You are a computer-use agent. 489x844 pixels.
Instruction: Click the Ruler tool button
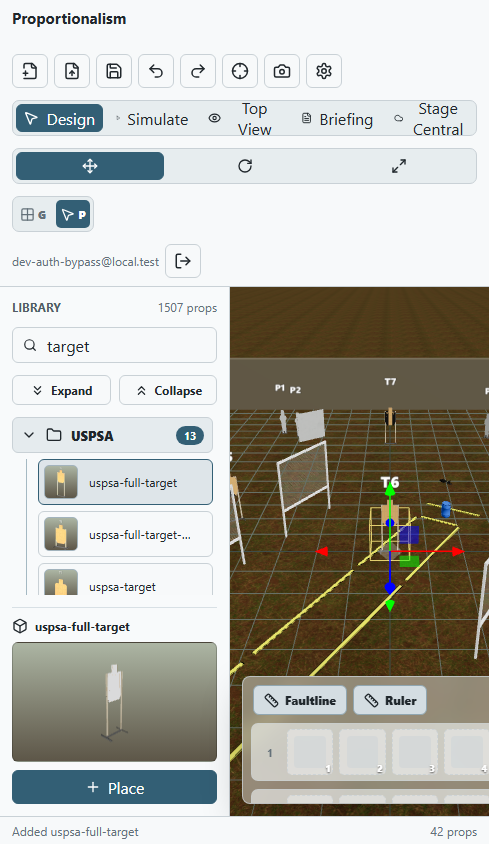[390, 700]
